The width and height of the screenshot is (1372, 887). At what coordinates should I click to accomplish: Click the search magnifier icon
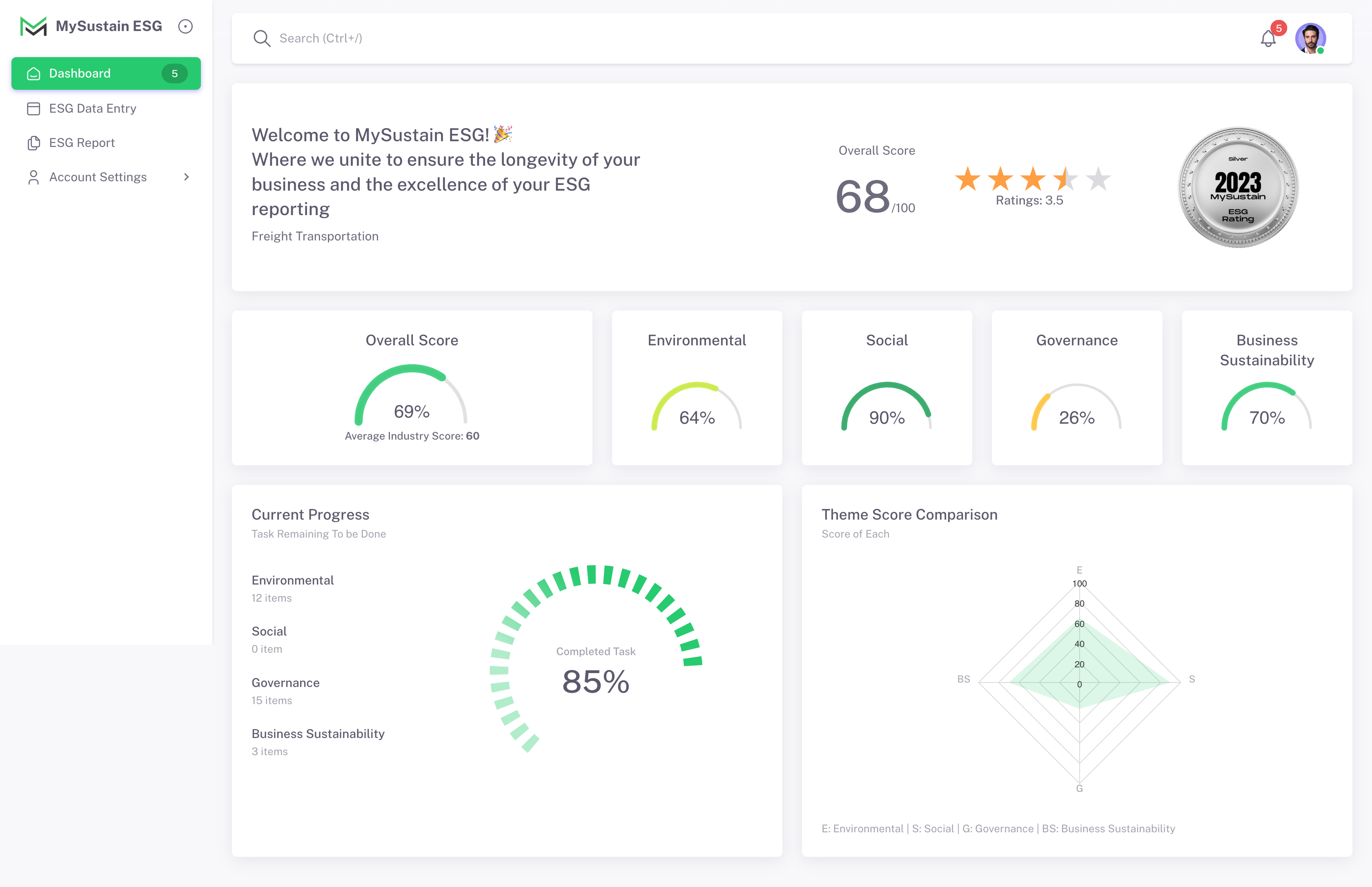[262, 39]
